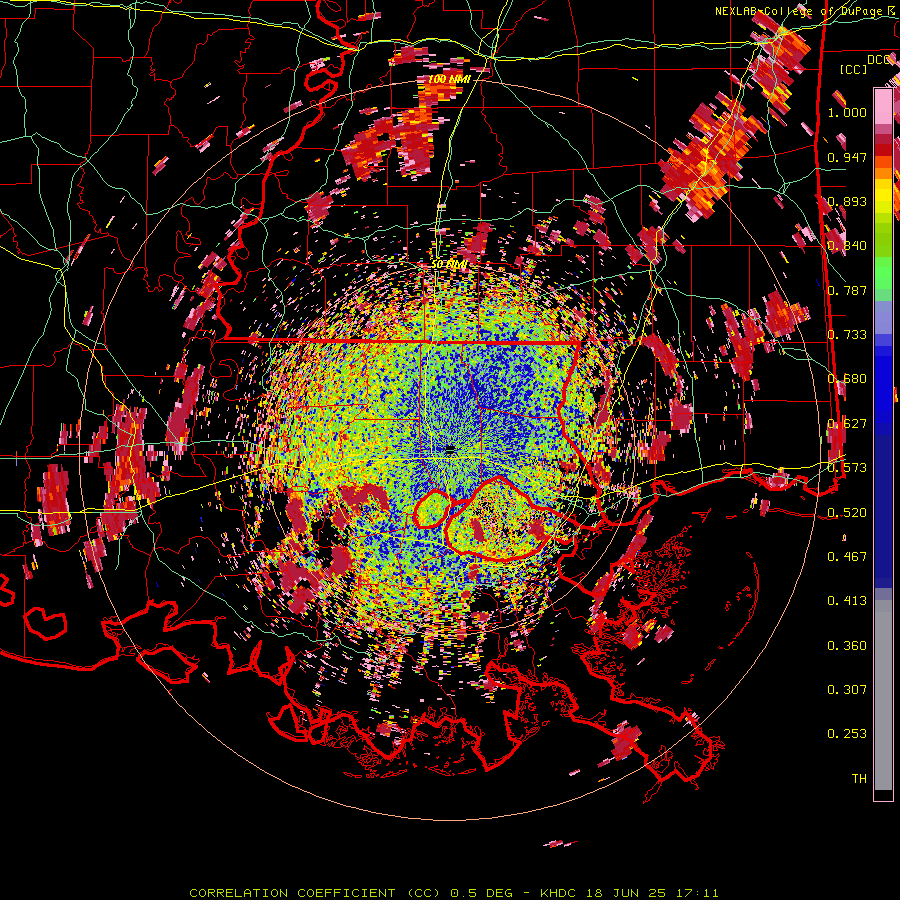Select the 0.733 legend value
Image resolution: width=900 pixels, height=900 pixels.
(x=847, y=335)
